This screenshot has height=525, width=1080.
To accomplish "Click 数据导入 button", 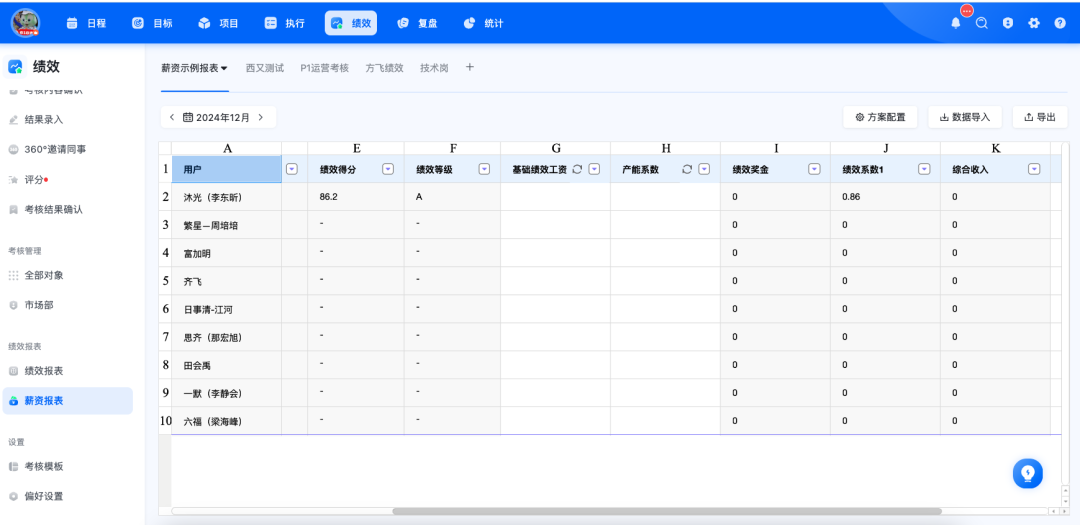I will pos(965,117).
